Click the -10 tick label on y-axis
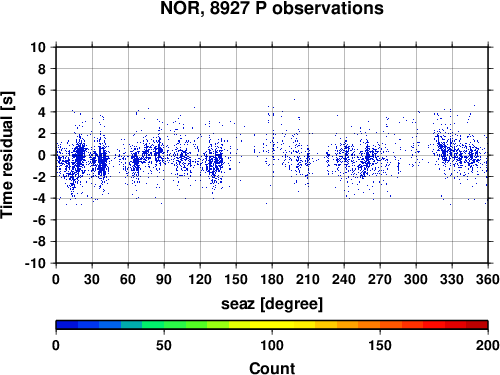 35,263
